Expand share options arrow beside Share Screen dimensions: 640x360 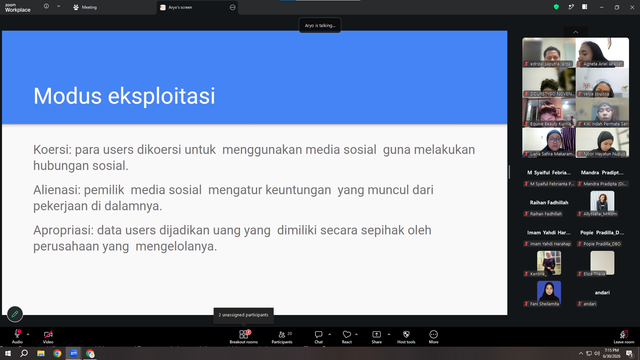point(389,334)
